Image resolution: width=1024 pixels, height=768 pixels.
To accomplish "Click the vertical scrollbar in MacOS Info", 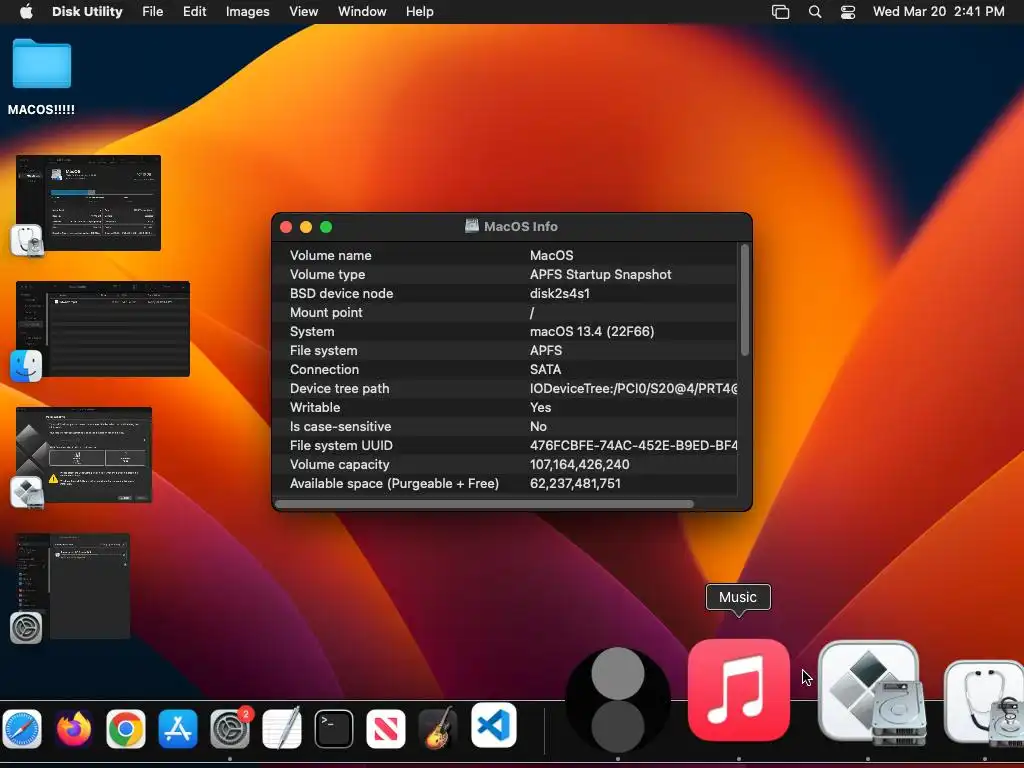I will click(744, 300).
